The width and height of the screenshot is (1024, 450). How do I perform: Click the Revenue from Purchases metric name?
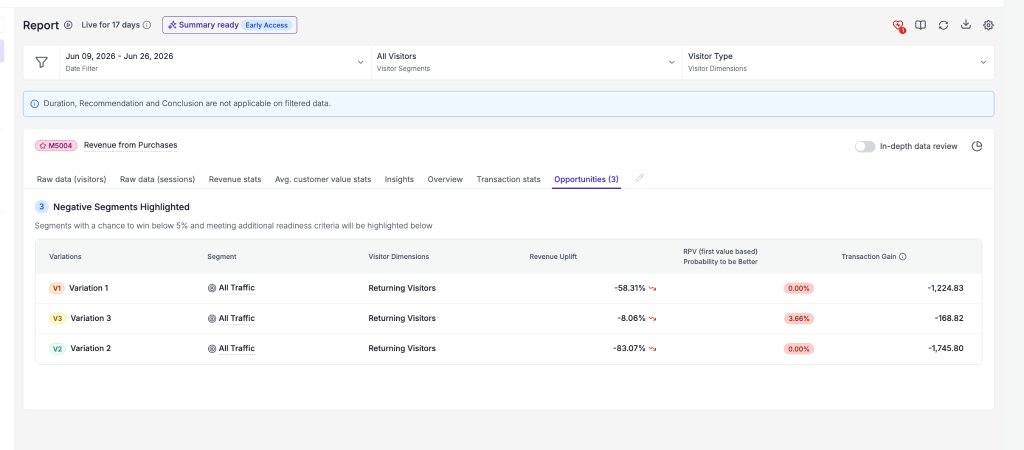point(131,145)
